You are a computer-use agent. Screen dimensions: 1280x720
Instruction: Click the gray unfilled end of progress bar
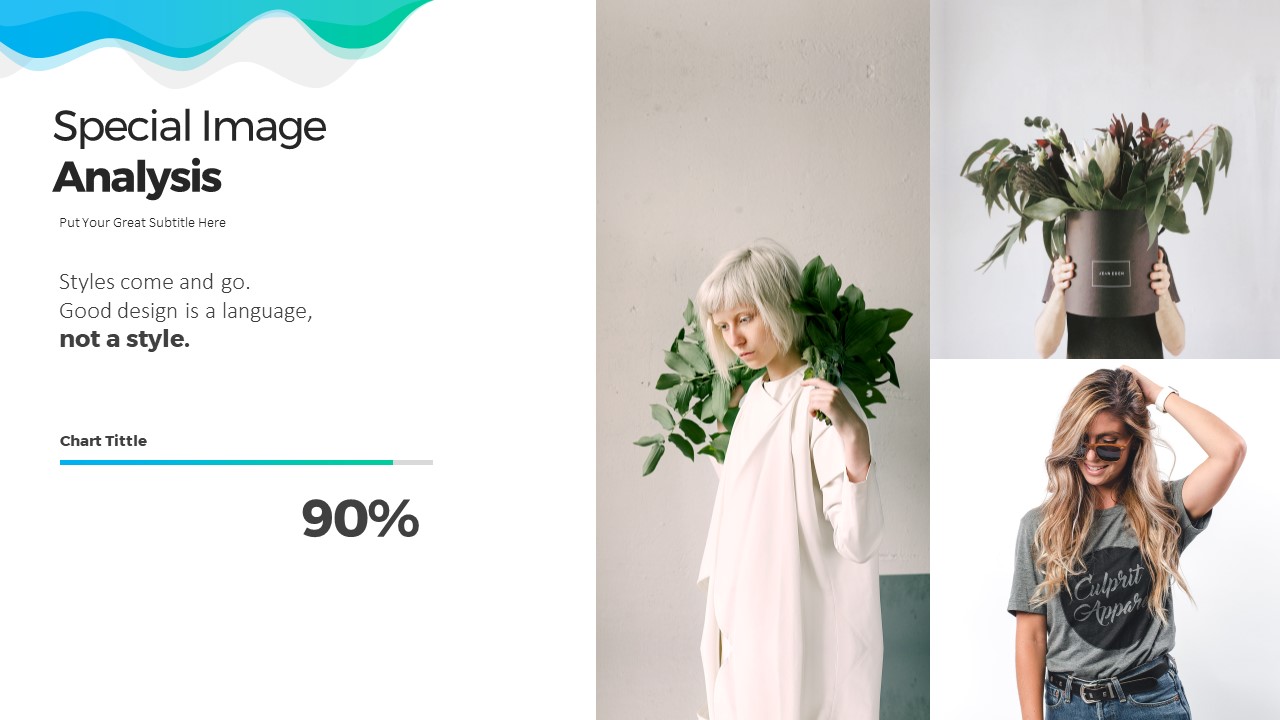[413, 462]
